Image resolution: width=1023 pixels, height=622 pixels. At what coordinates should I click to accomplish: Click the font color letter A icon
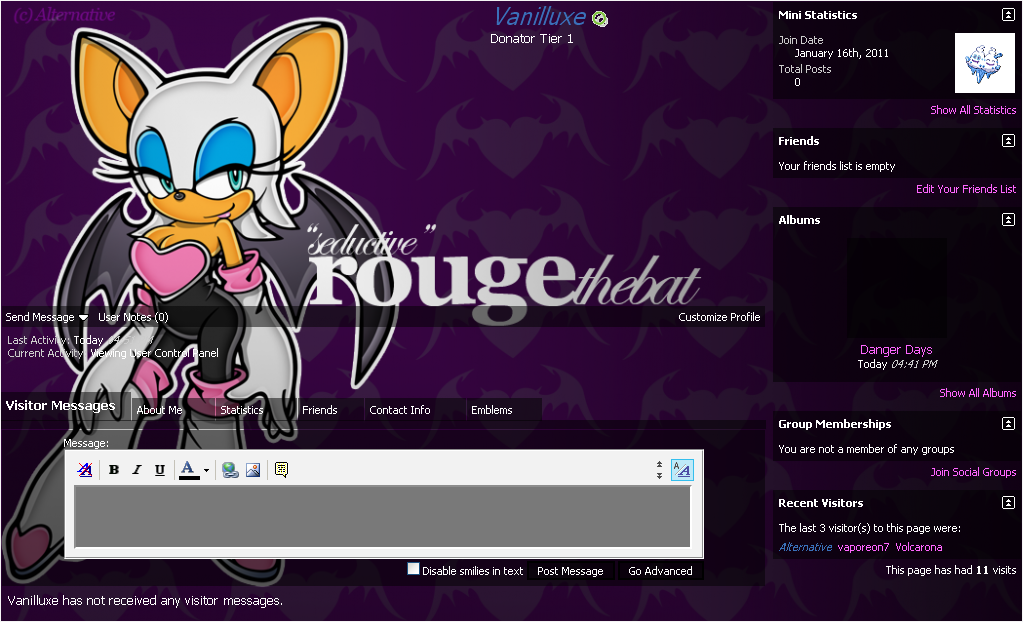click(189, 470)
